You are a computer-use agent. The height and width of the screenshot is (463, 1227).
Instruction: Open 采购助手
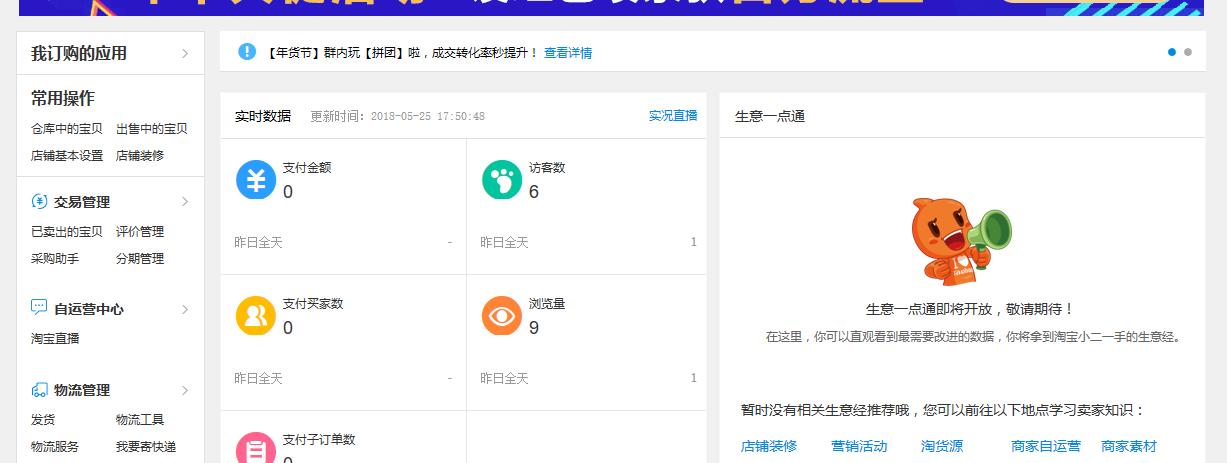click(x=55, y=259)
